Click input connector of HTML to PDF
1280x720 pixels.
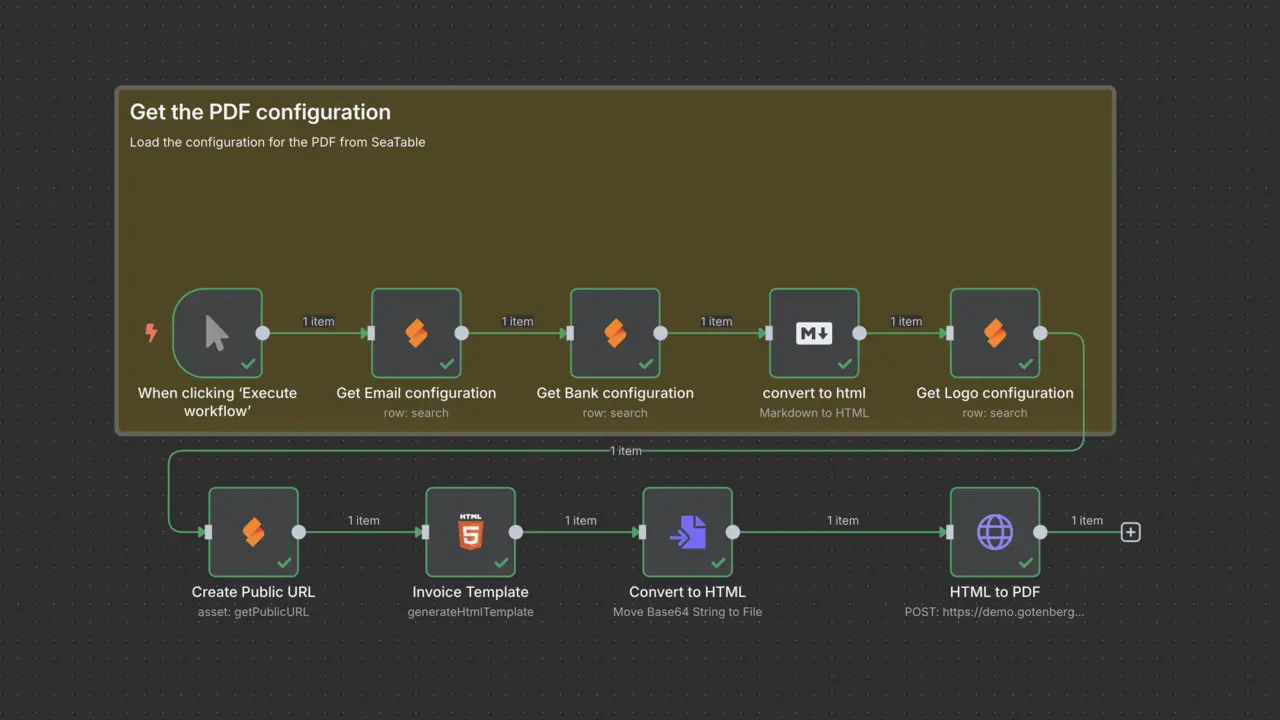(x=950, y=532)
